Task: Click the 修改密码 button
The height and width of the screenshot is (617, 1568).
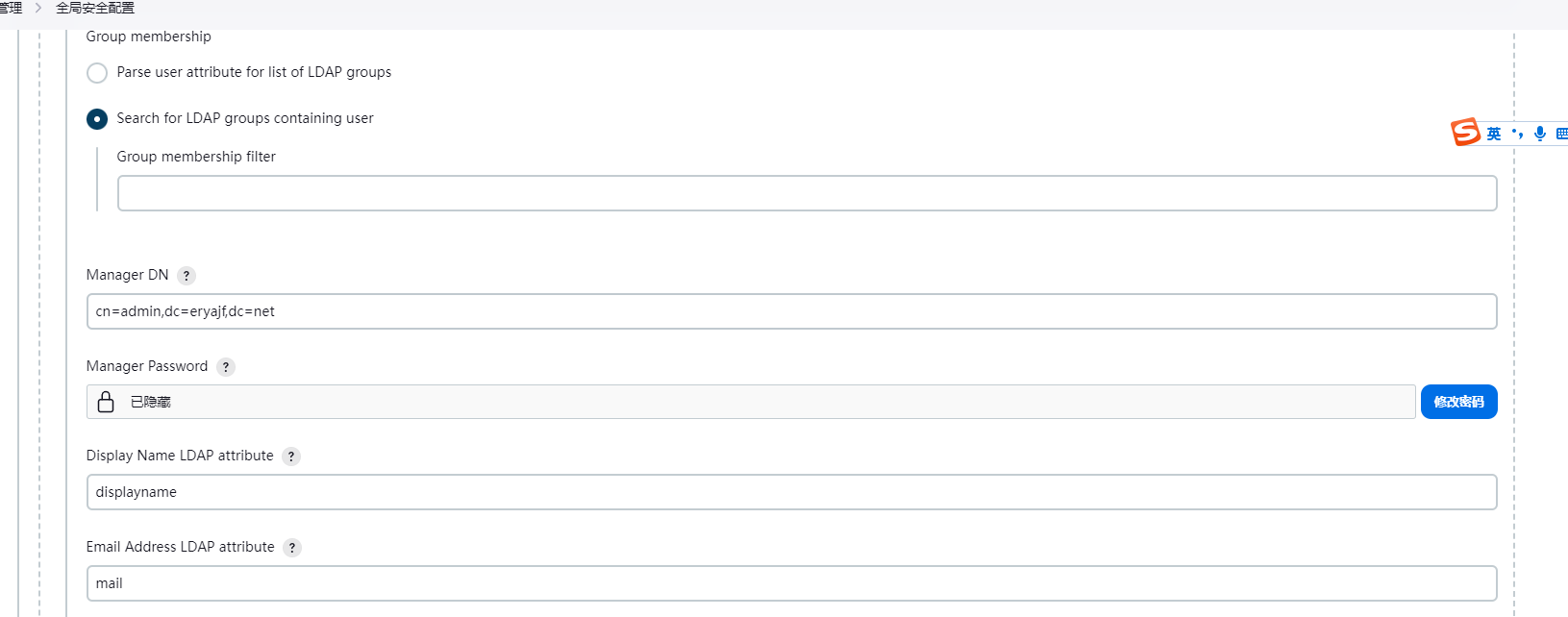Action: coord(1458,402)
